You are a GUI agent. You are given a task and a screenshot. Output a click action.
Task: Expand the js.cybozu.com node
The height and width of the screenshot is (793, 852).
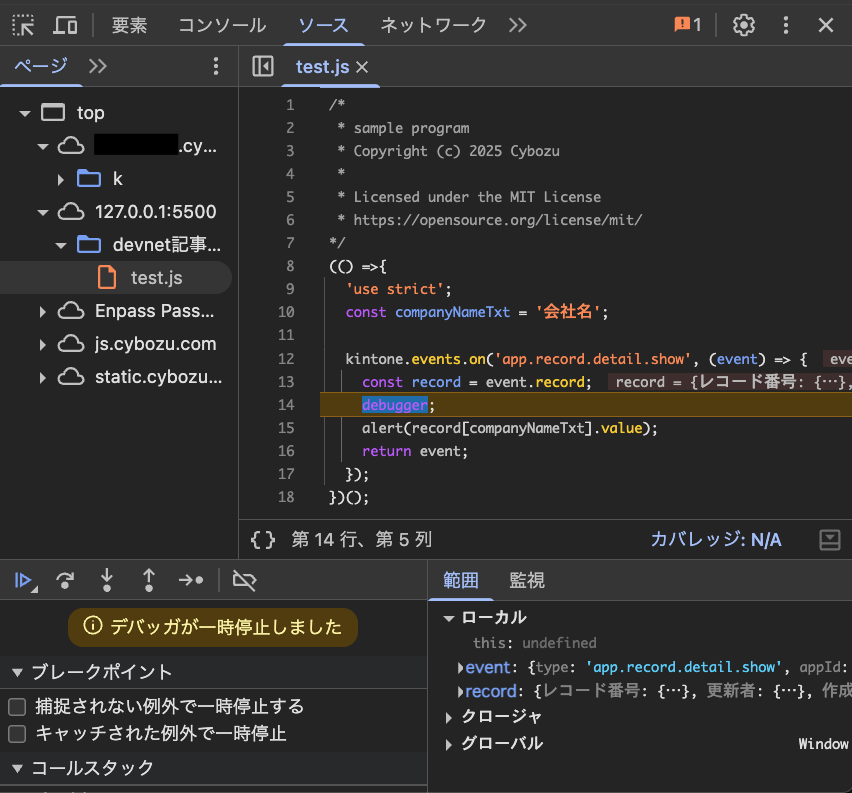[x=42, y=345]
